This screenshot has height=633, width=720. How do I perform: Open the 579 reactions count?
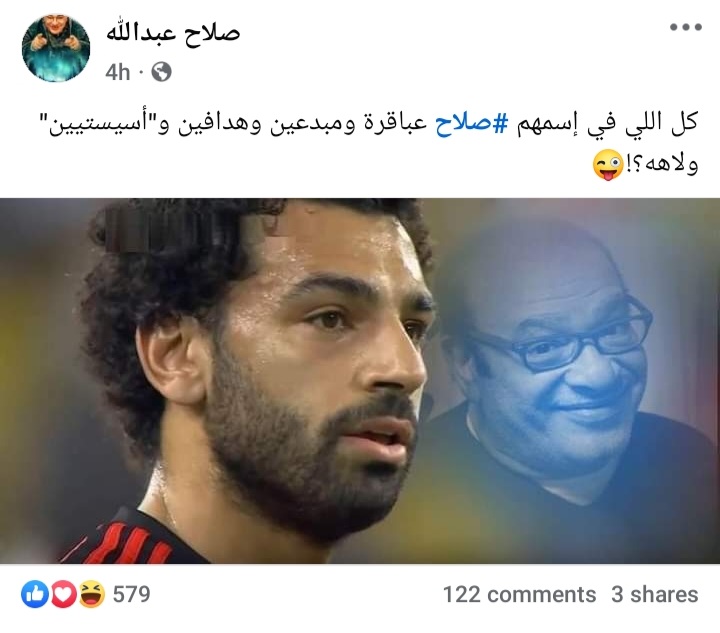[131, 594]
